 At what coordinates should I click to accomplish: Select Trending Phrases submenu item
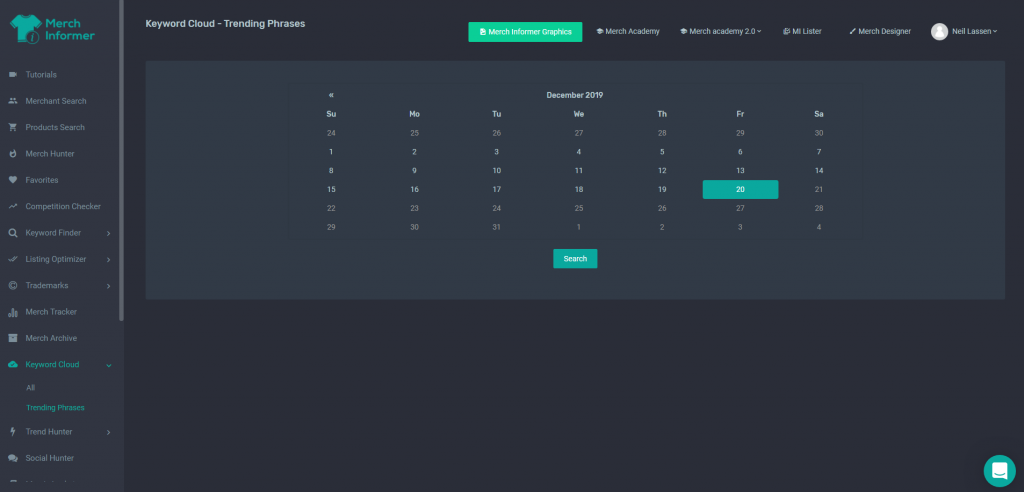click(55, 408)
